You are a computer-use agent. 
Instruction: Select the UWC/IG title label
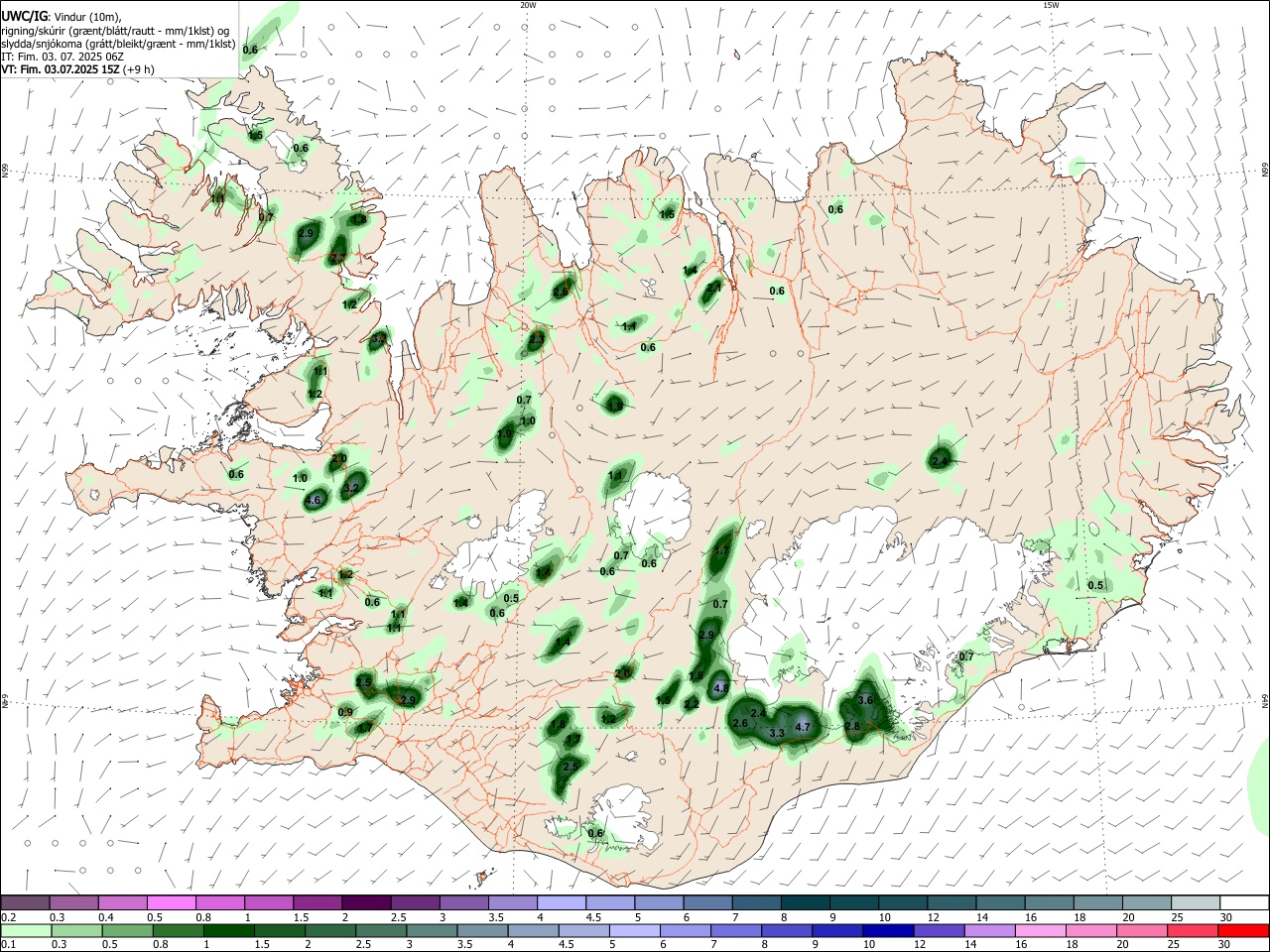click(x=24, y=15)
